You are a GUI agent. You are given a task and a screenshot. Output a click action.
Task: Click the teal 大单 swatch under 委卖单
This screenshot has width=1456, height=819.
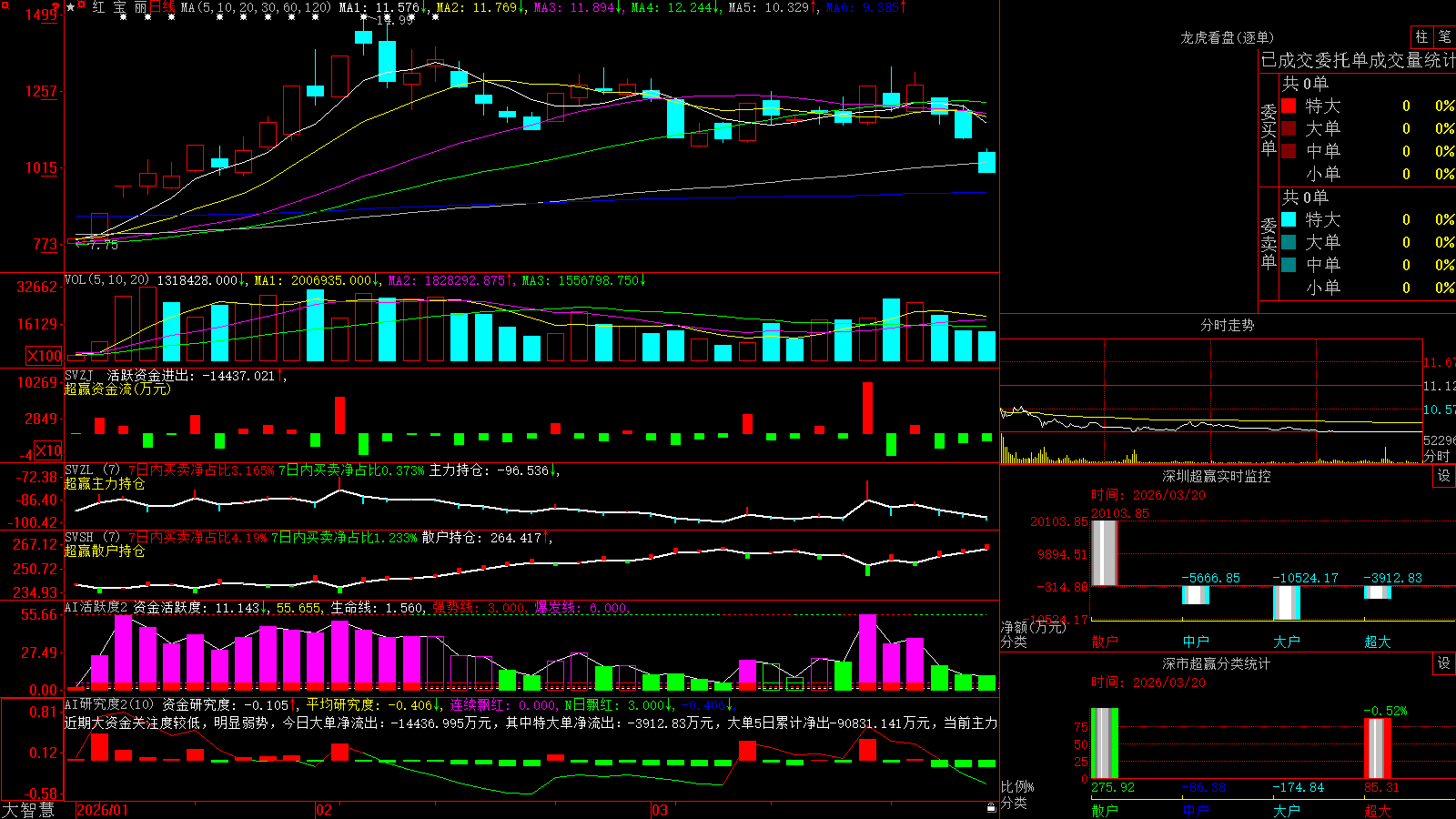click(1289, 242)
